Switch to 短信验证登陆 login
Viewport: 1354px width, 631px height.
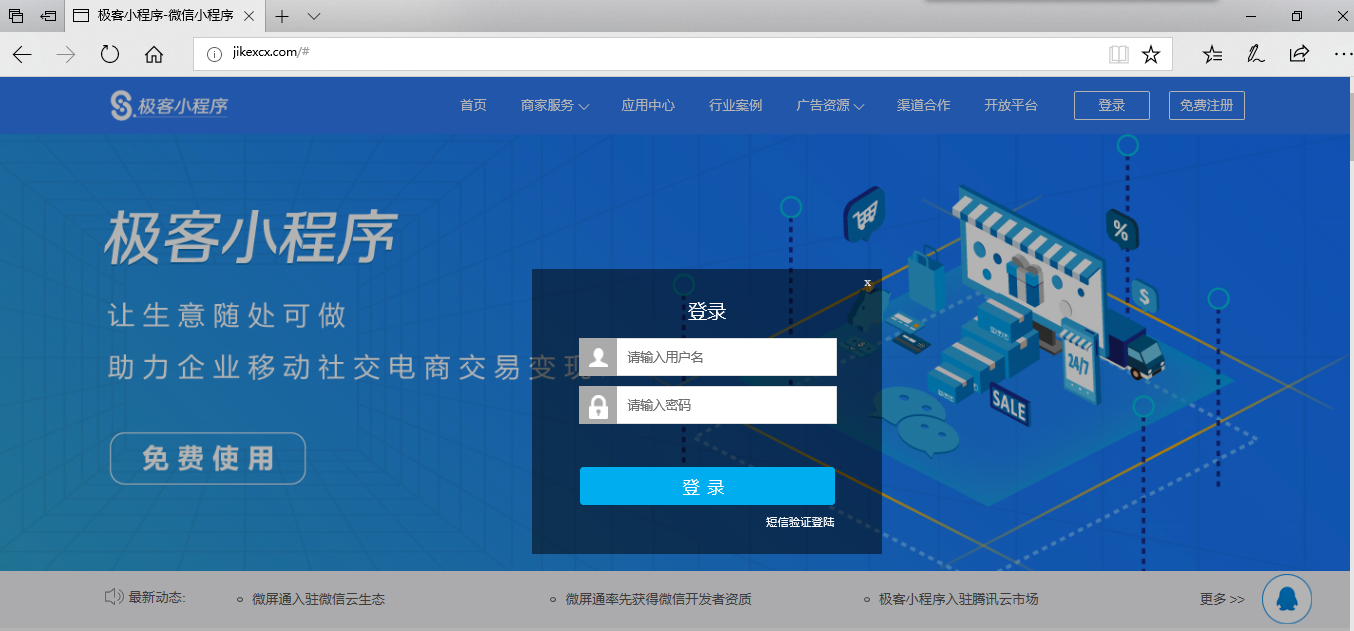[x=800, y=521]
